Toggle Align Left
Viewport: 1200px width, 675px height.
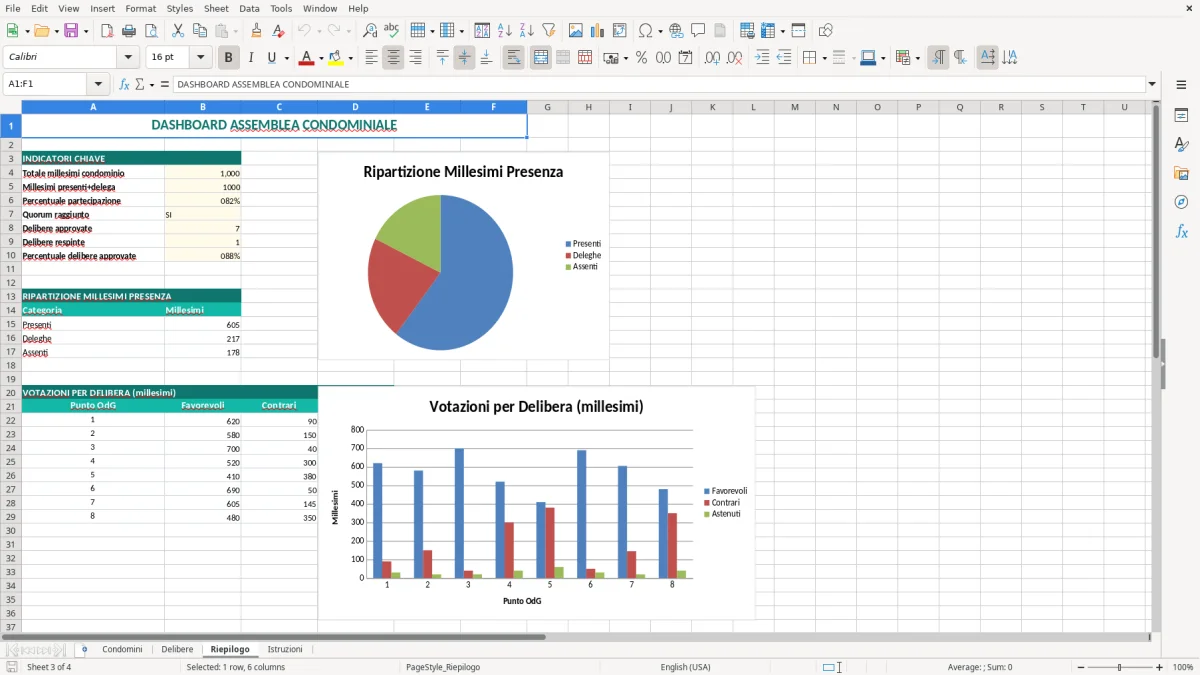[371, 58]
